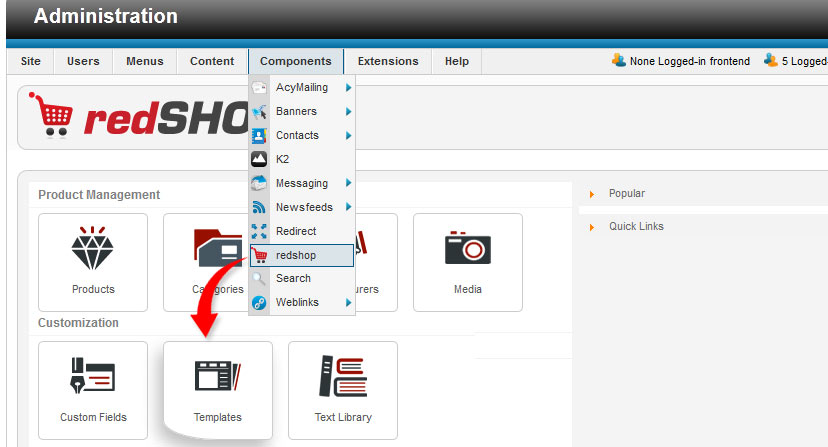Click the Templates label

coord(218,417)
